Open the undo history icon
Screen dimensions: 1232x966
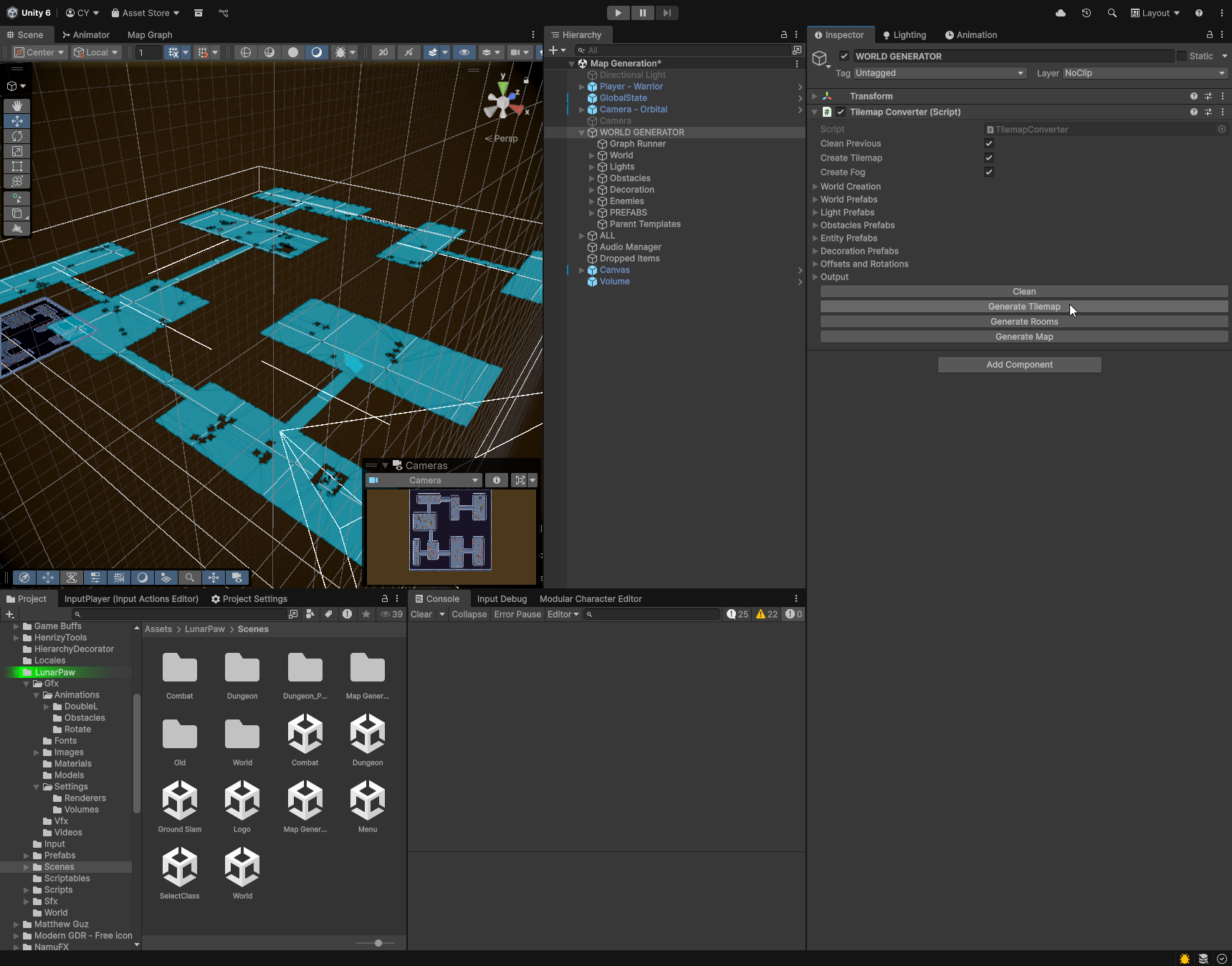tap(1087, 13)
